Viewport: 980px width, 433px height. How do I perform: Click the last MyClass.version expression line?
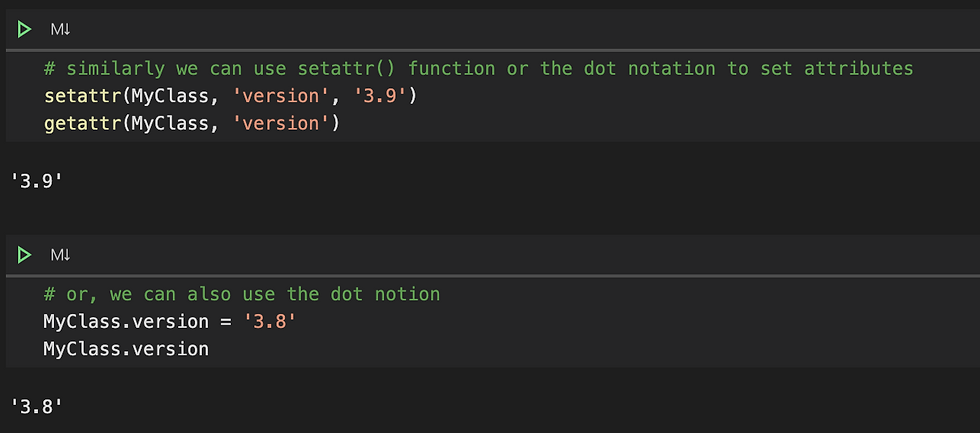[126, 349]
